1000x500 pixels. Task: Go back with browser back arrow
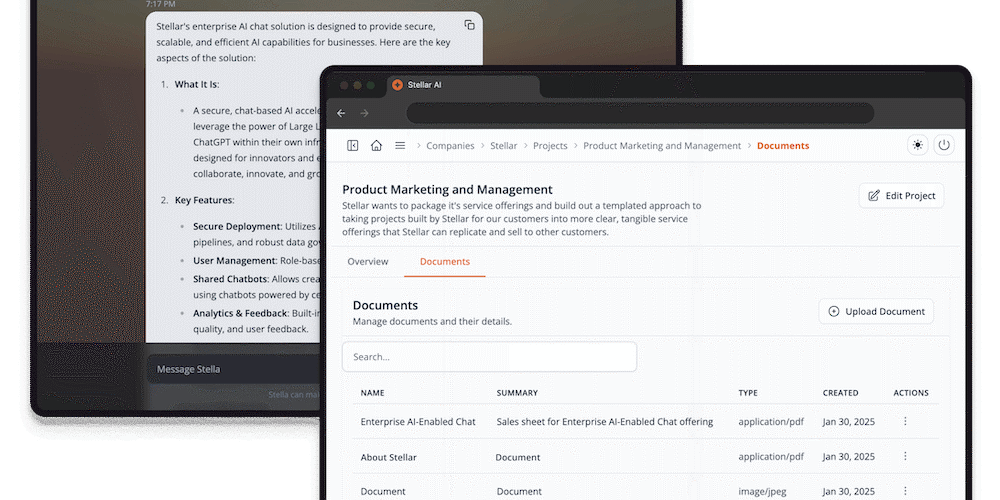coord(341,113)
